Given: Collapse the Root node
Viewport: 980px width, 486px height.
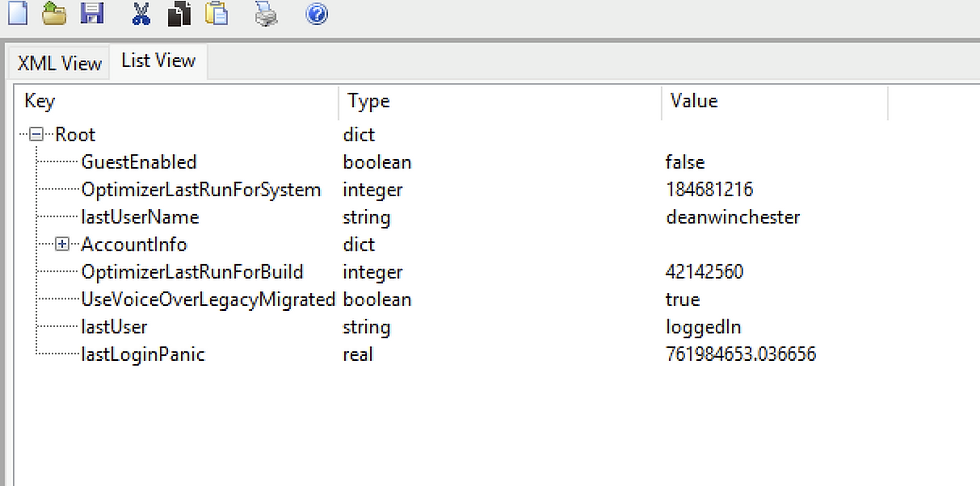Looking at the screenshot, I should pyautogui.click(x=36, y=134).
